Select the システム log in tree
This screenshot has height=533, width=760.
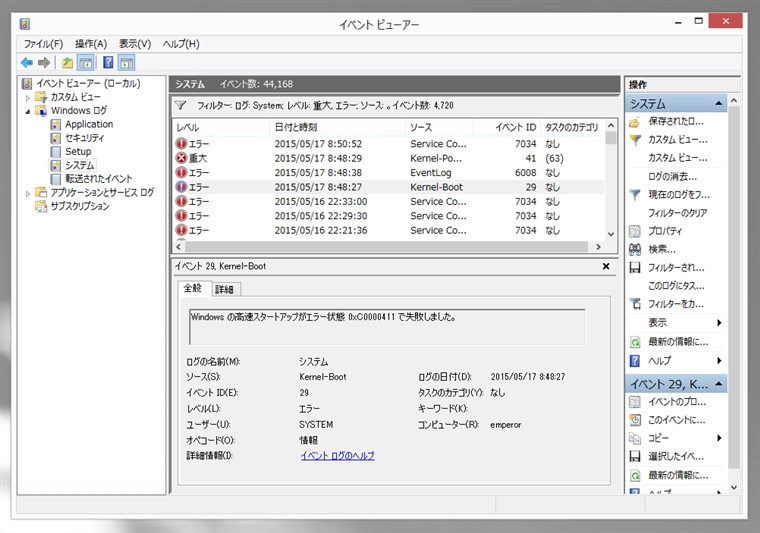(x=79, y=165)
